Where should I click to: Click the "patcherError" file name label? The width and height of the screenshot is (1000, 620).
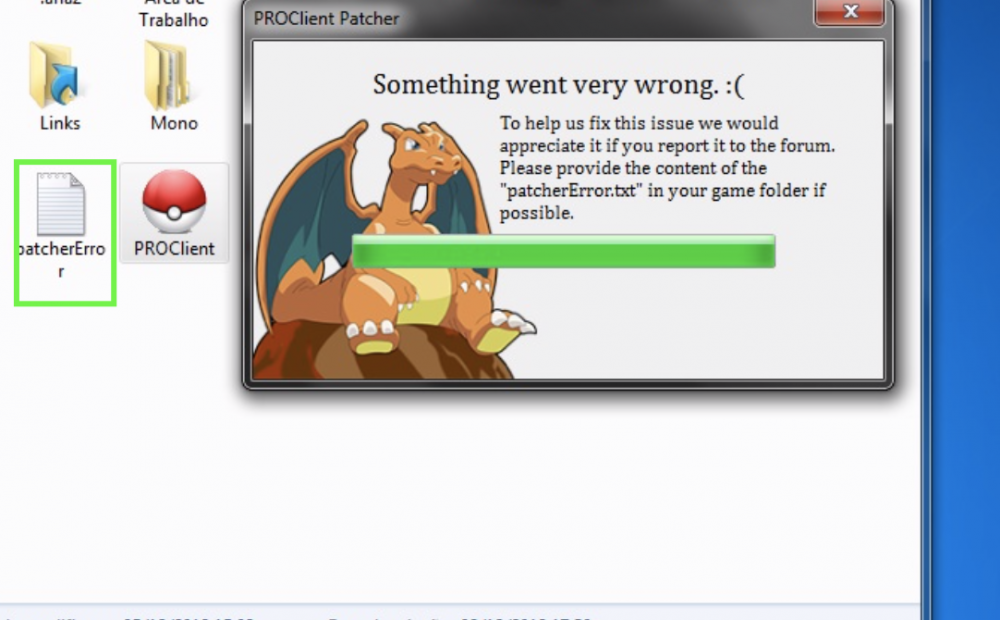(62, 250)
